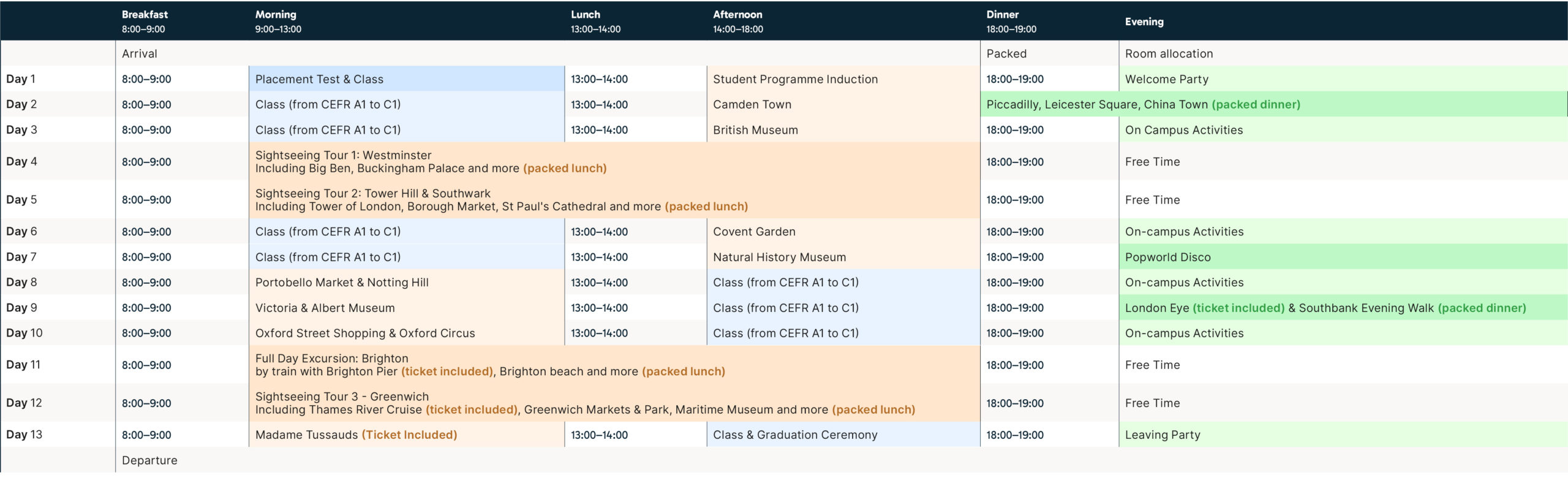Screen dimensions: 1568x480
Task: Click the Evening column header
Action: click(x=1144, y=21)
